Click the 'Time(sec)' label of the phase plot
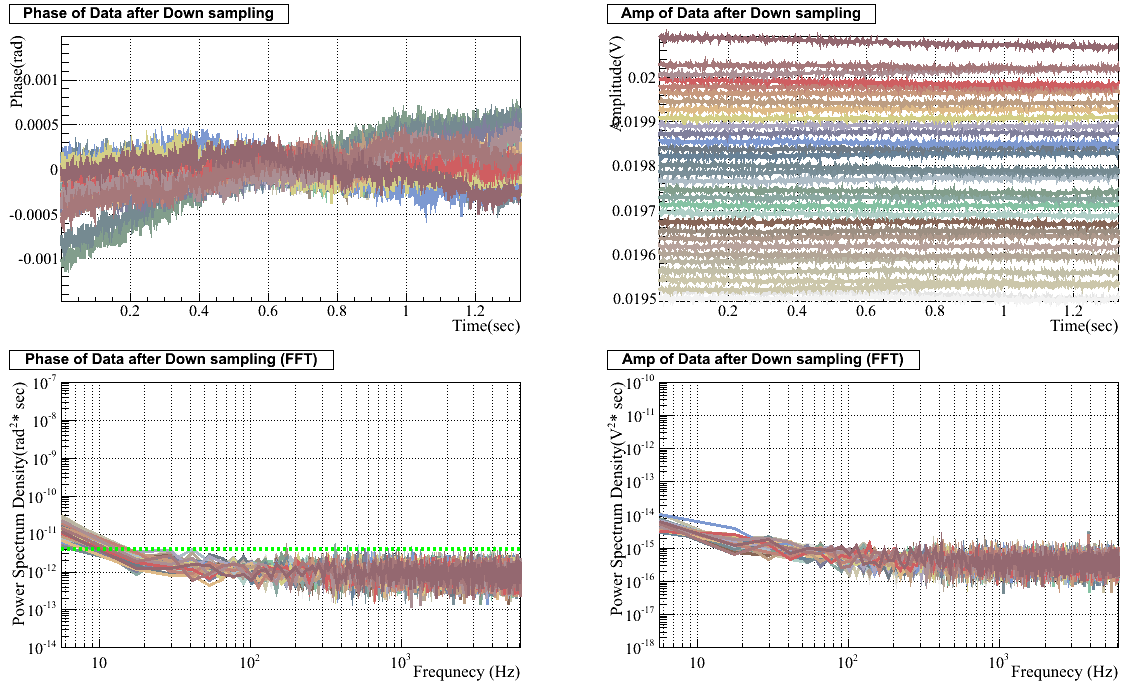The width and height of the screenshot is (1130, 685). (x=485, y=326)
